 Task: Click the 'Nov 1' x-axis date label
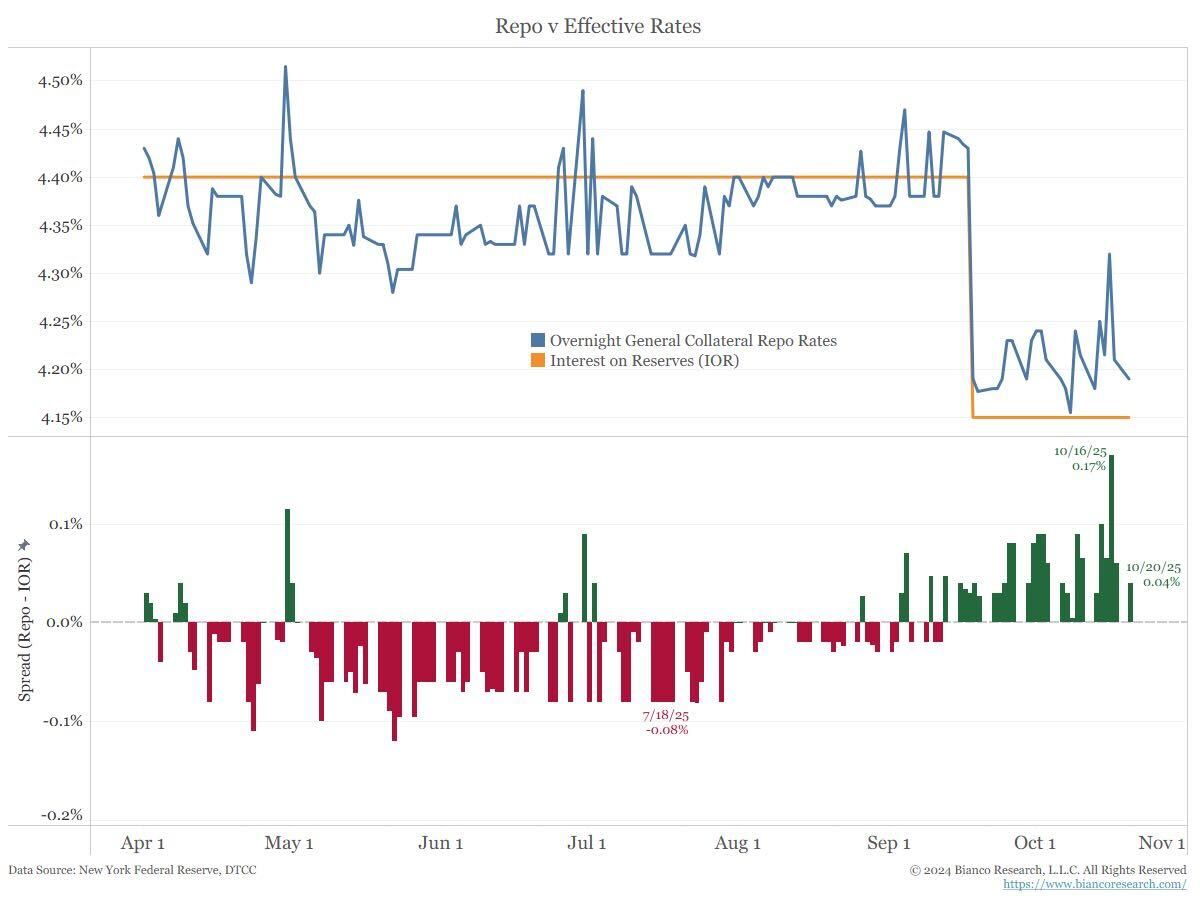pyautogui.click(x=1162, y=843)
